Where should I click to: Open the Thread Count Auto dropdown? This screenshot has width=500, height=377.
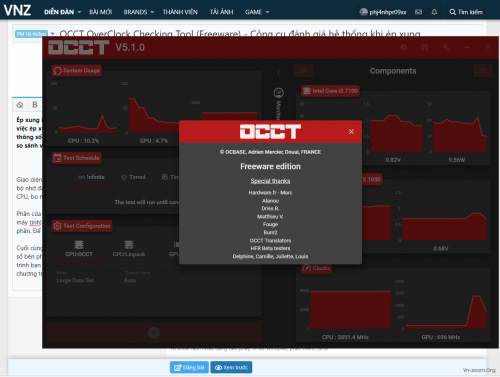coord(154,280)
